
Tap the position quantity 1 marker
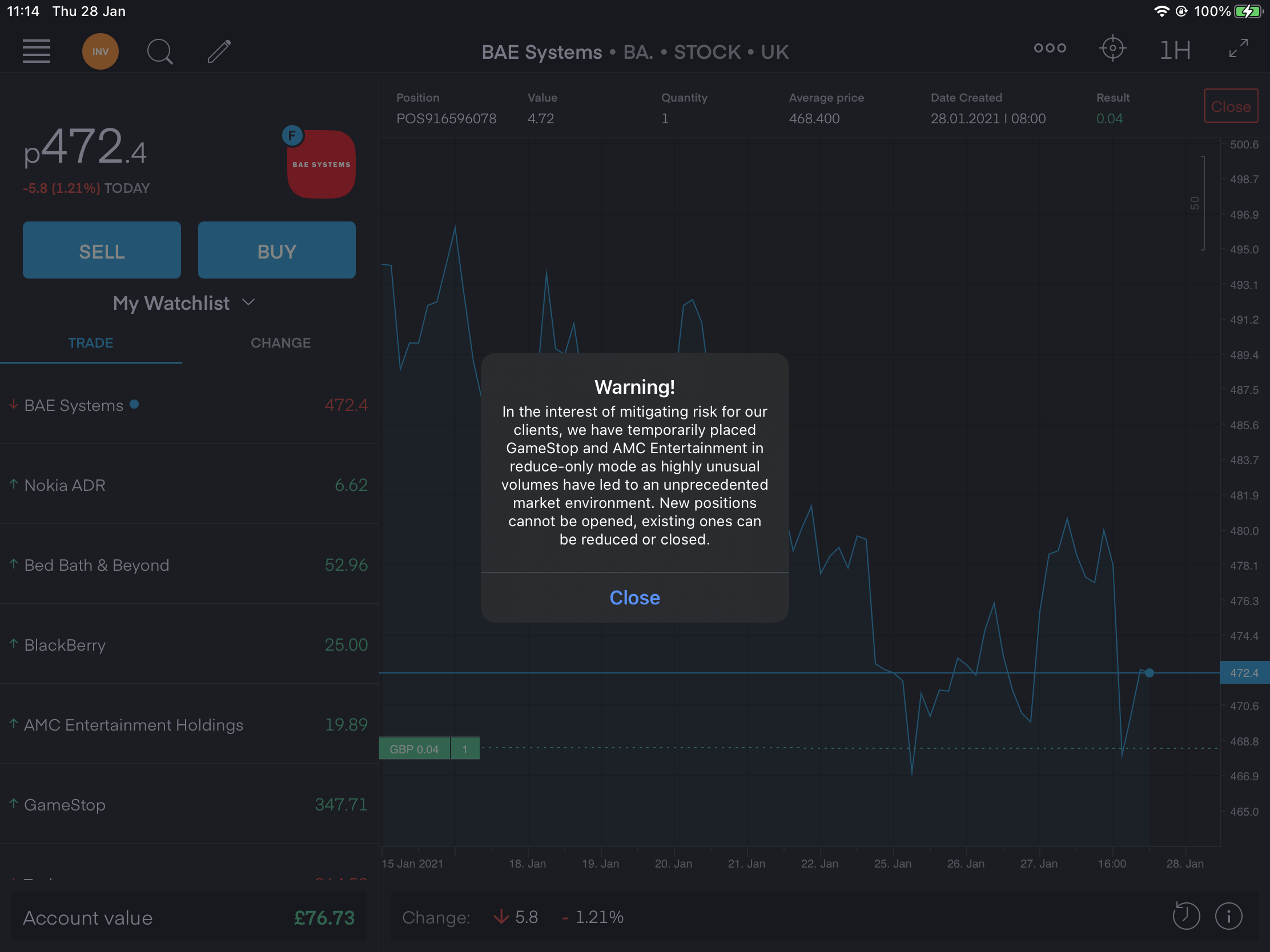pos(465,749)
